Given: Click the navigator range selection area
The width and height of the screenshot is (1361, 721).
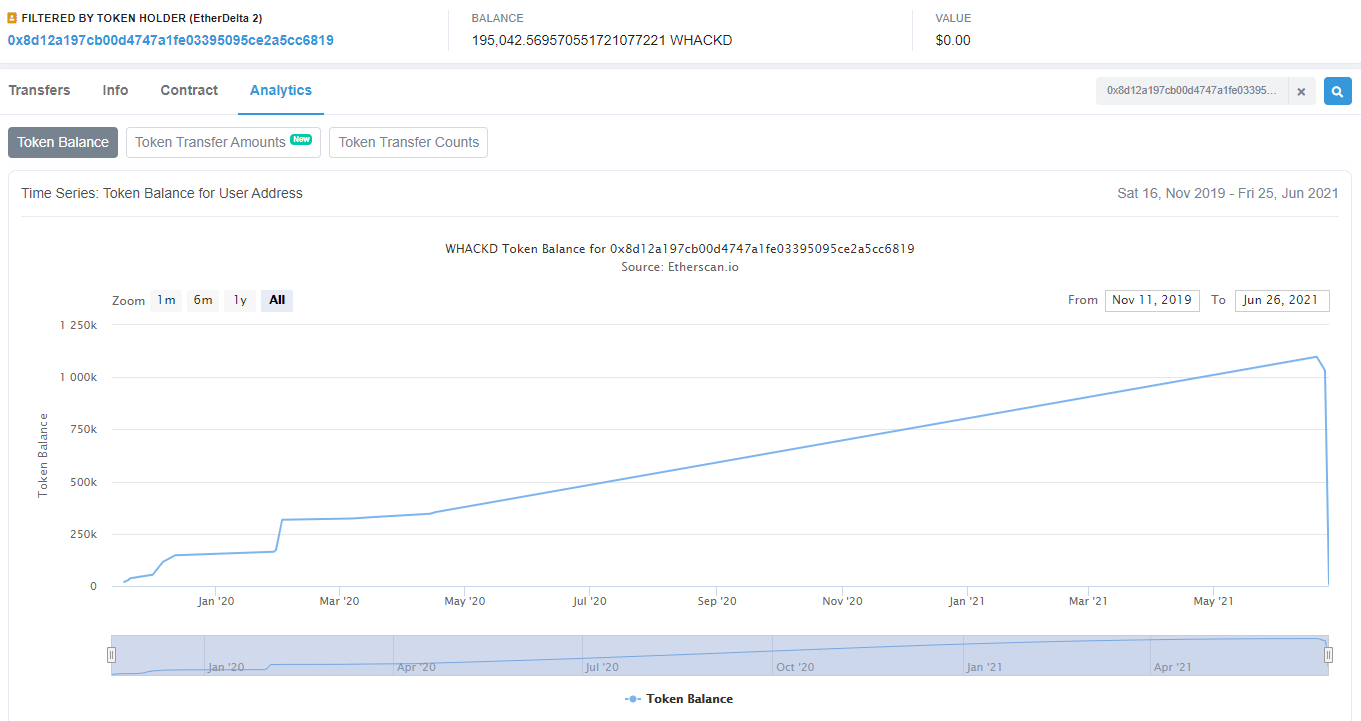Looking at the screenshot, I should [x=720, y=655].
